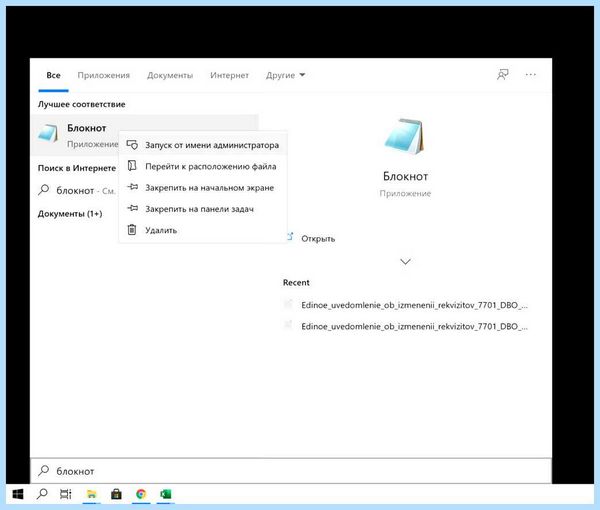Click the magnifier icon in the search box
This screenshot has width=600, height=510.
[44, 470]
